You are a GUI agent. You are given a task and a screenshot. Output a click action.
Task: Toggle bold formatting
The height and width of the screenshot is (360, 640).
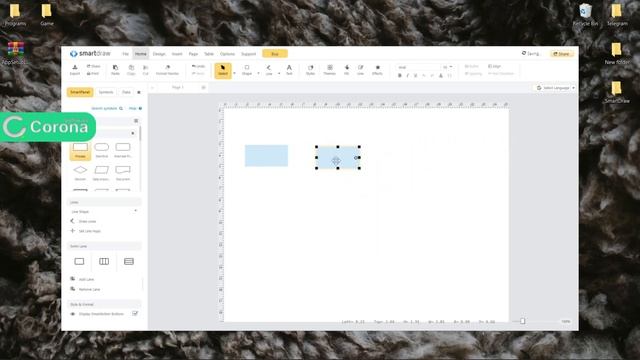click(400, 76)
